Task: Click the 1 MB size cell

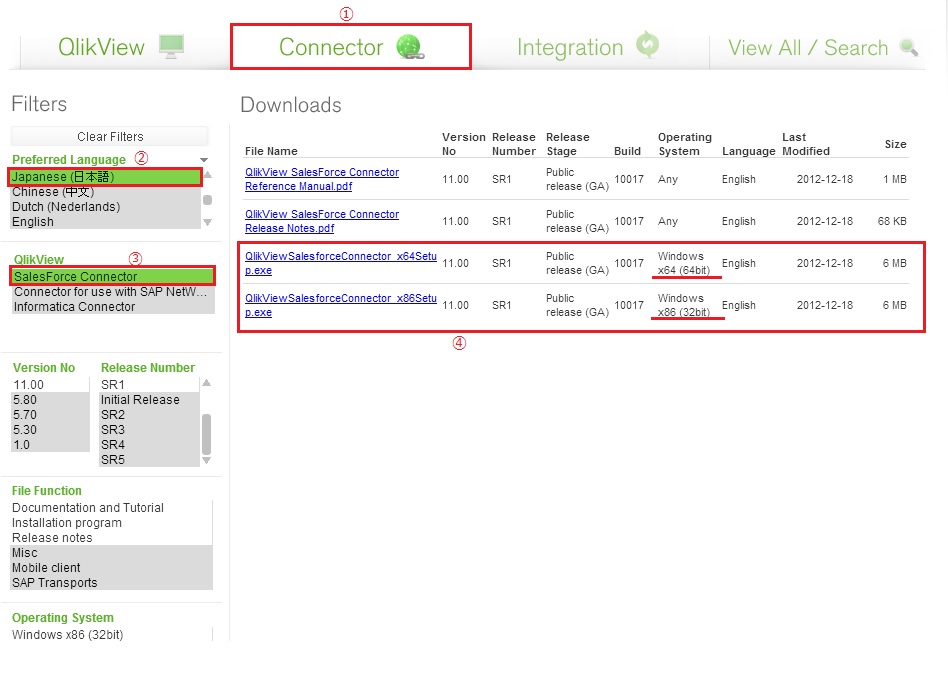Action: tap(895, 180)
